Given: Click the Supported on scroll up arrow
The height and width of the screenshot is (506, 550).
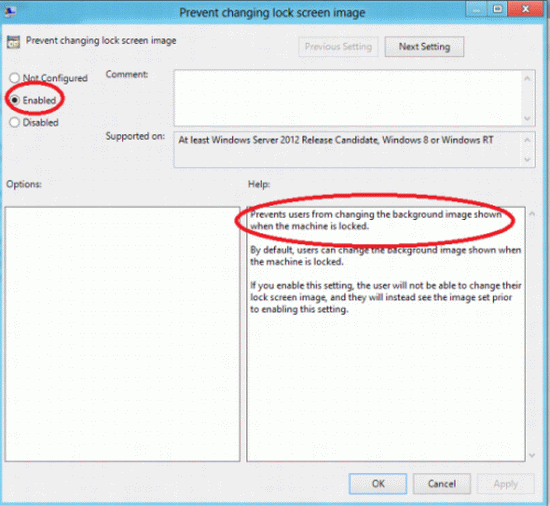Looking at the screenshot, I should pyautogui.click(x=527, y=140).
